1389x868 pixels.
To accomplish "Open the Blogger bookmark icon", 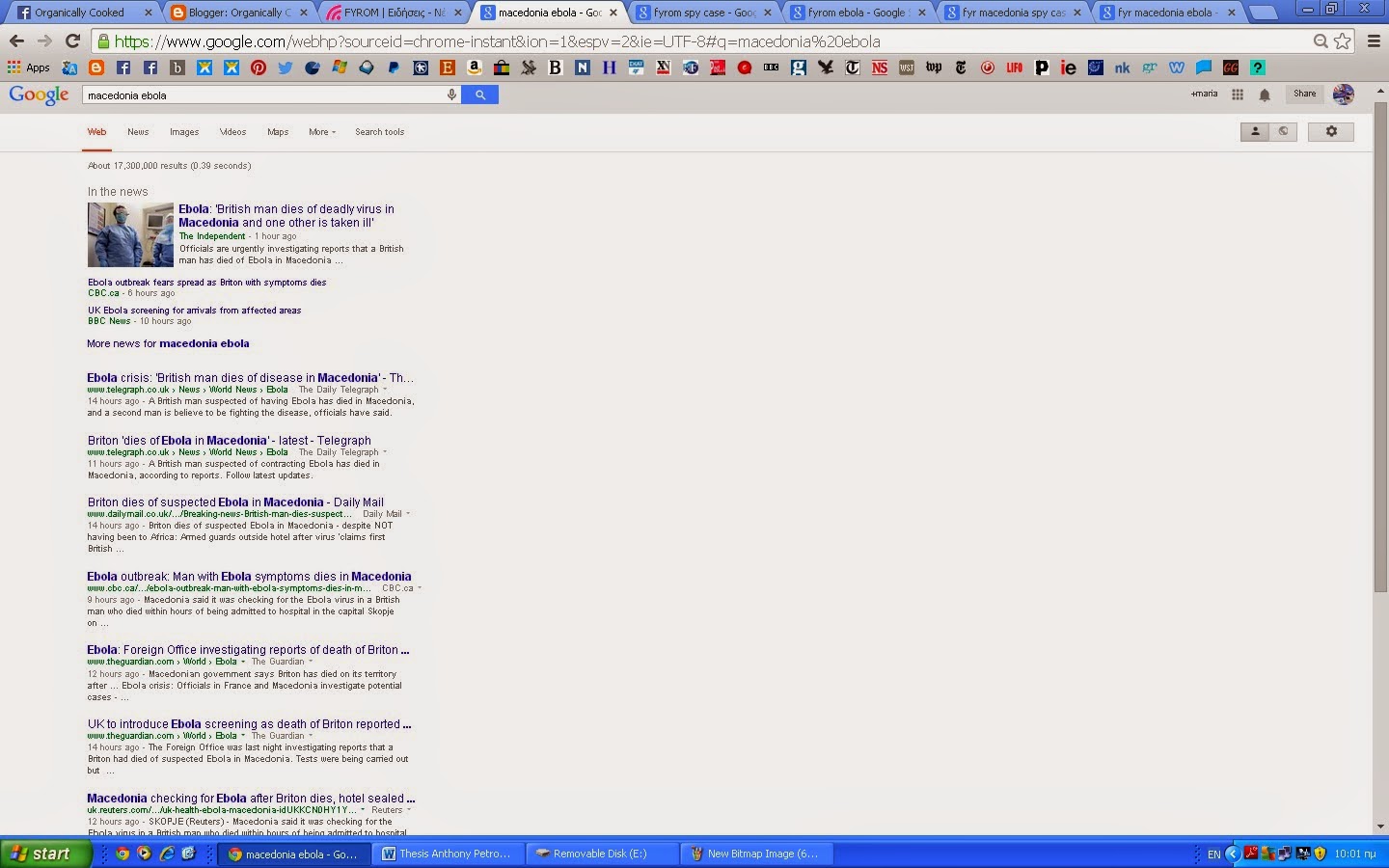I will point(96,68).
